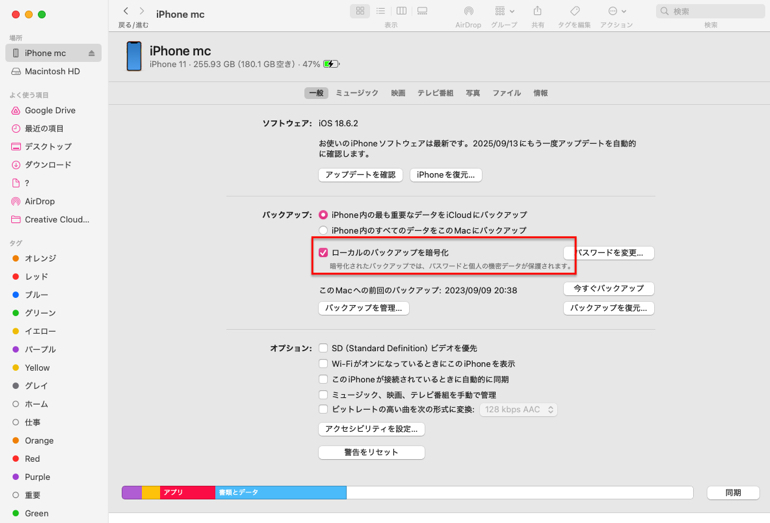This screenshot has width=770, height=523.
Task: Click the アップデートを確認 button
Action: pos(360,175)
